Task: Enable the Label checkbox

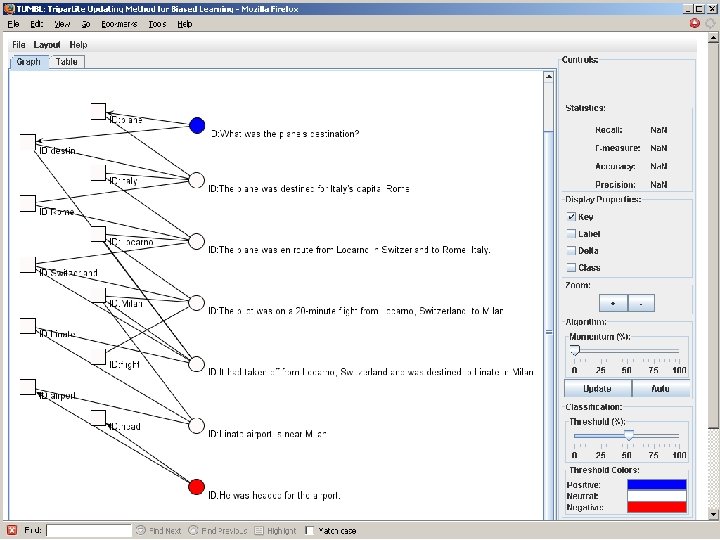Action: tap(571, 234)
